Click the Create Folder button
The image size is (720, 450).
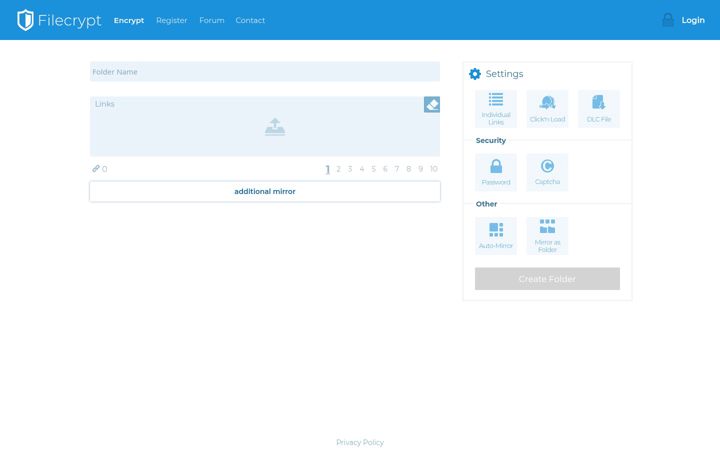point(547,279)
